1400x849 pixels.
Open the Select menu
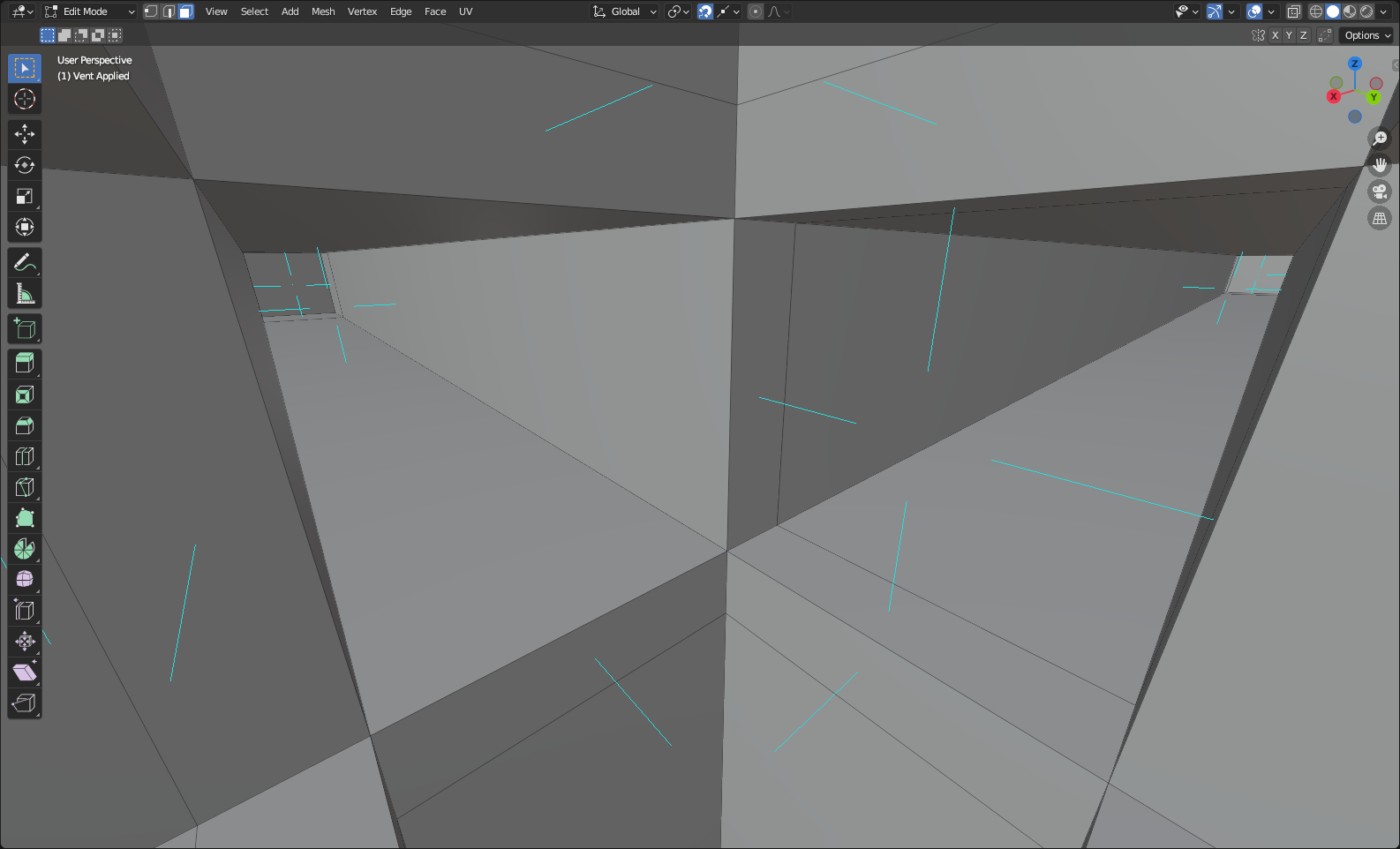(254, 11)
